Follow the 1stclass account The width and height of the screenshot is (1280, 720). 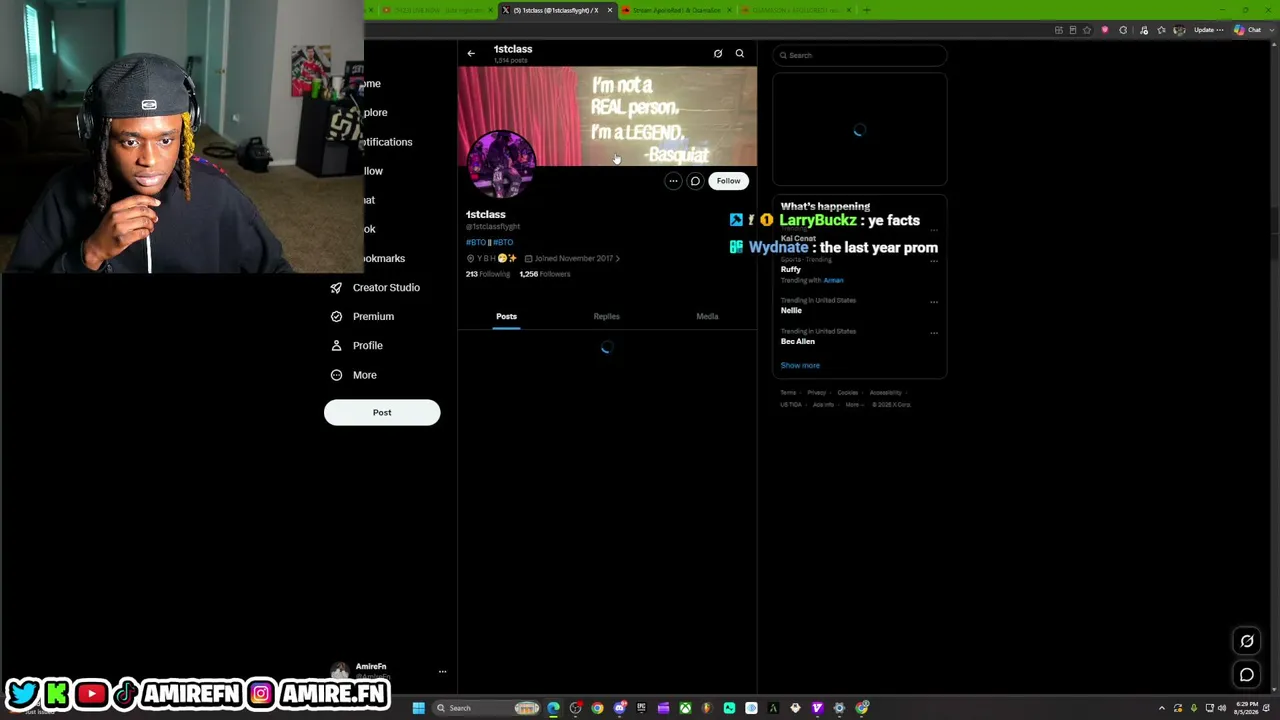click(x=728, y=181)
